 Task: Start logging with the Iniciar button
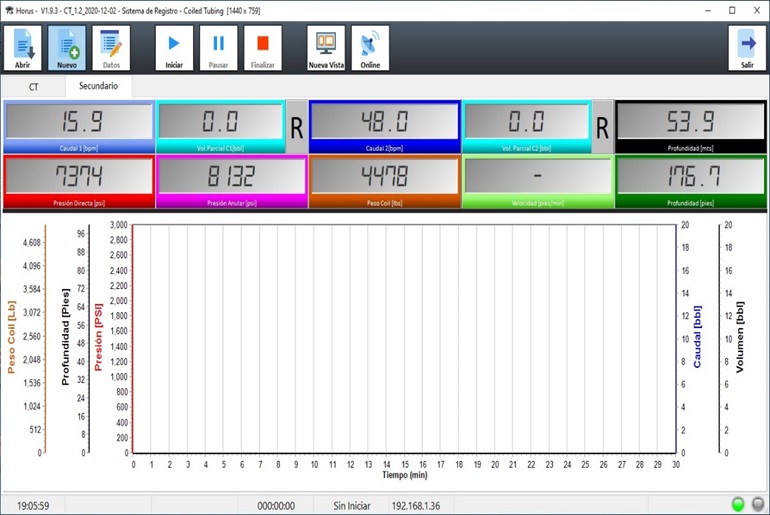[x=174, y=47]
